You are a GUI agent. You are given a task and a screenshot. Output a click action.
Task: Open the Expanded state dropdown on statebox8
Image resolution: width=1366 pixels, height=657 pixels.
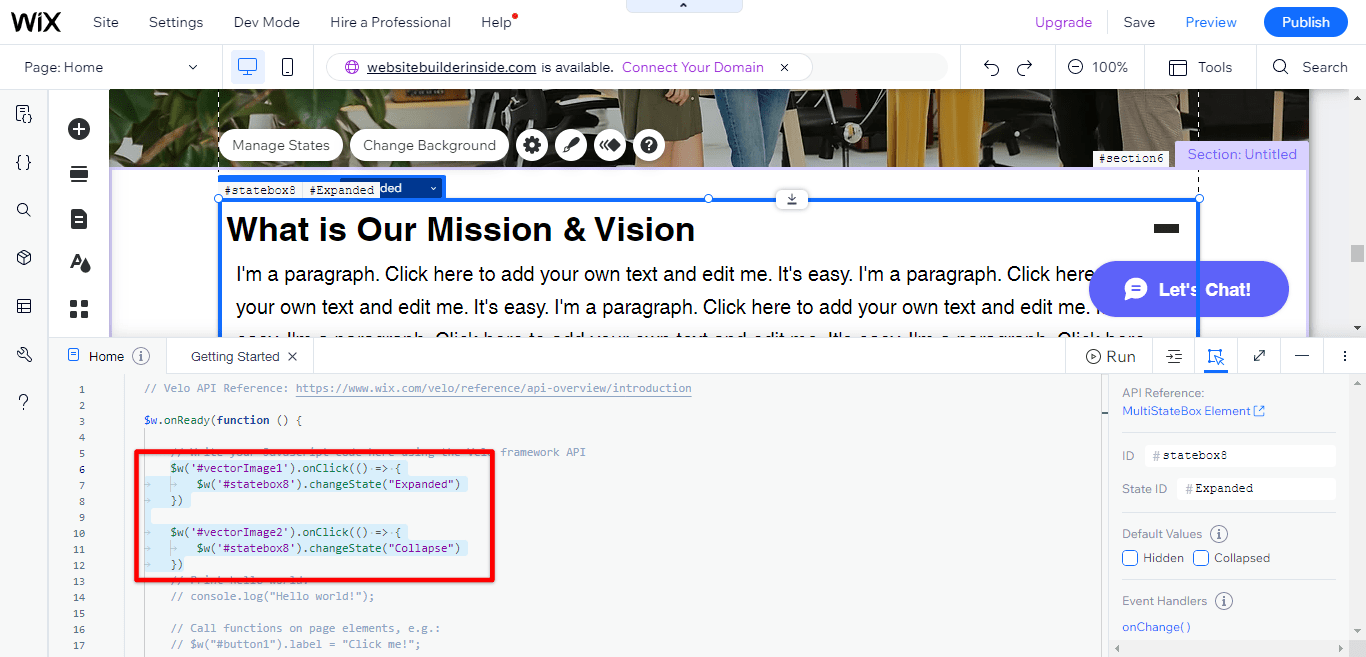(x=432, y=187)
